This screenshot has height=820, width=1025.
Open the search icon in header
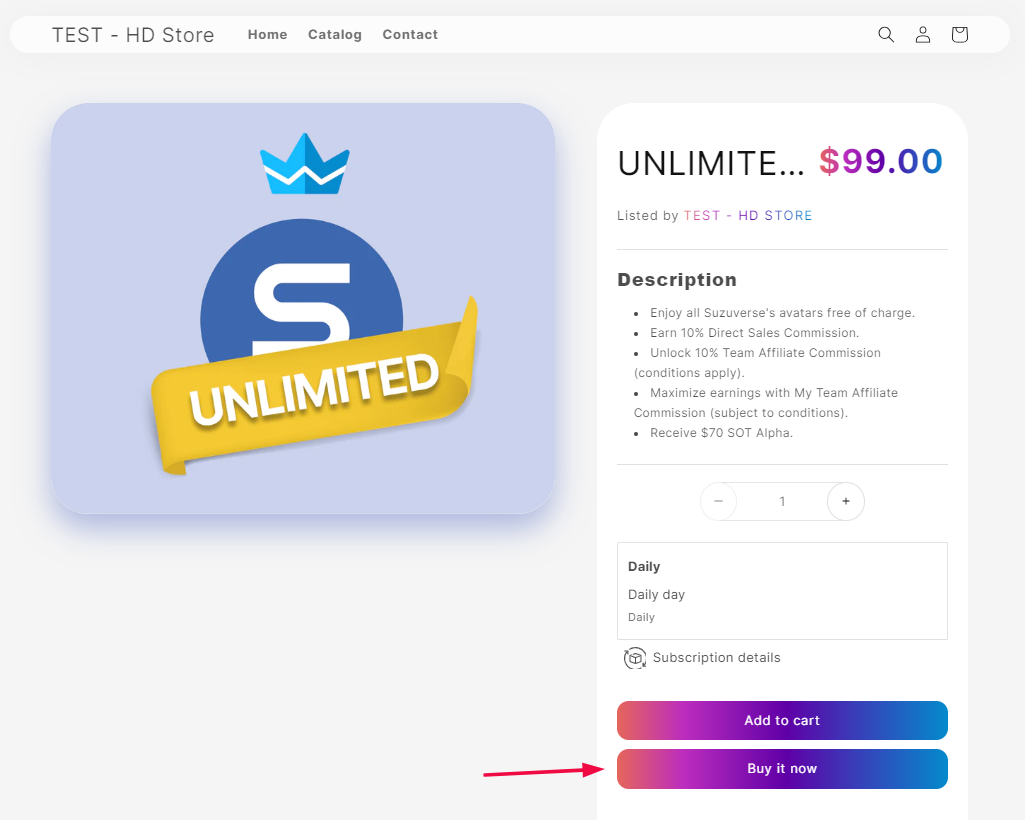click(886, 35)
